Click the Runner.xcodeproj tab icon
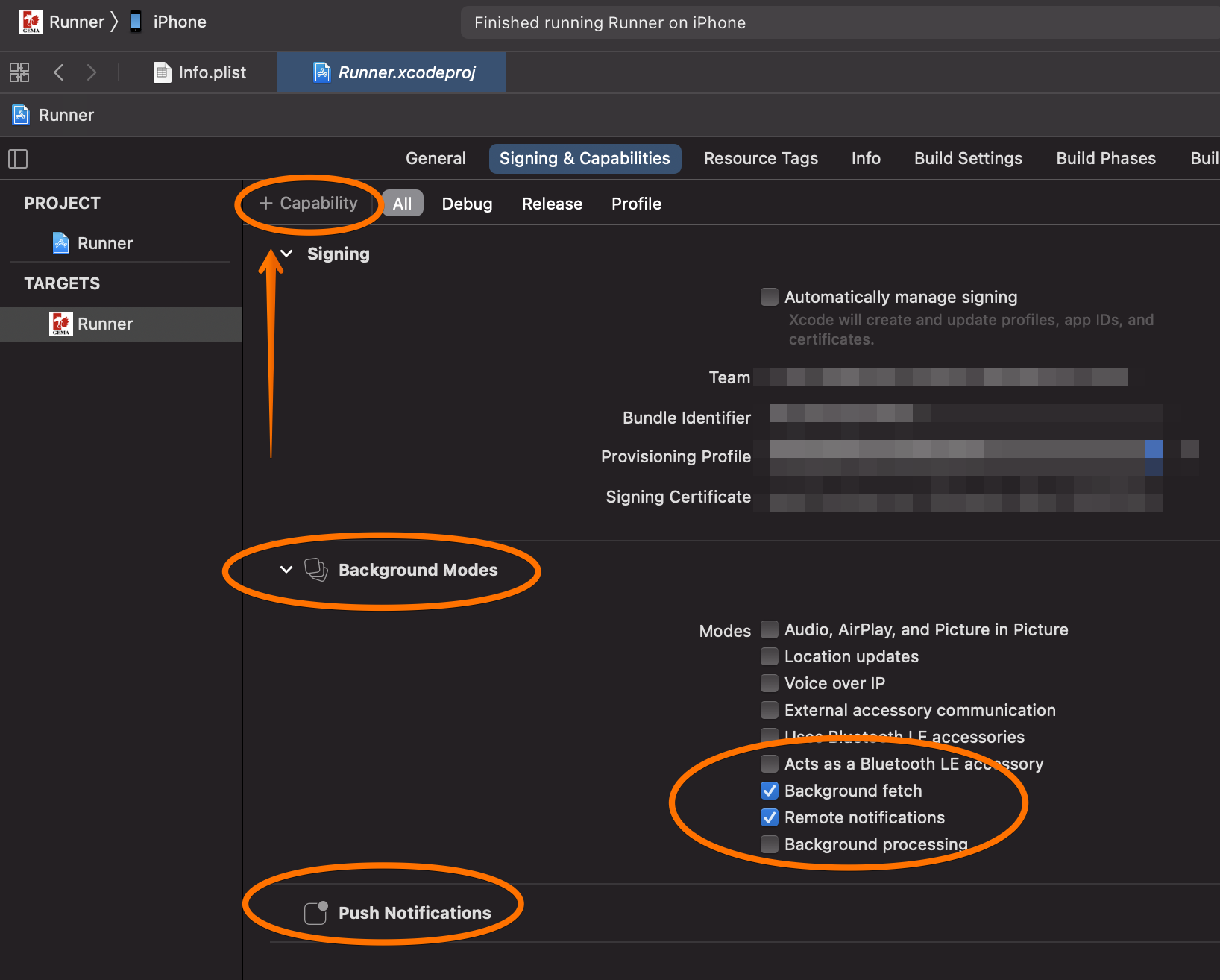This screenshot has height=980, width=1220. pos(321,72)
